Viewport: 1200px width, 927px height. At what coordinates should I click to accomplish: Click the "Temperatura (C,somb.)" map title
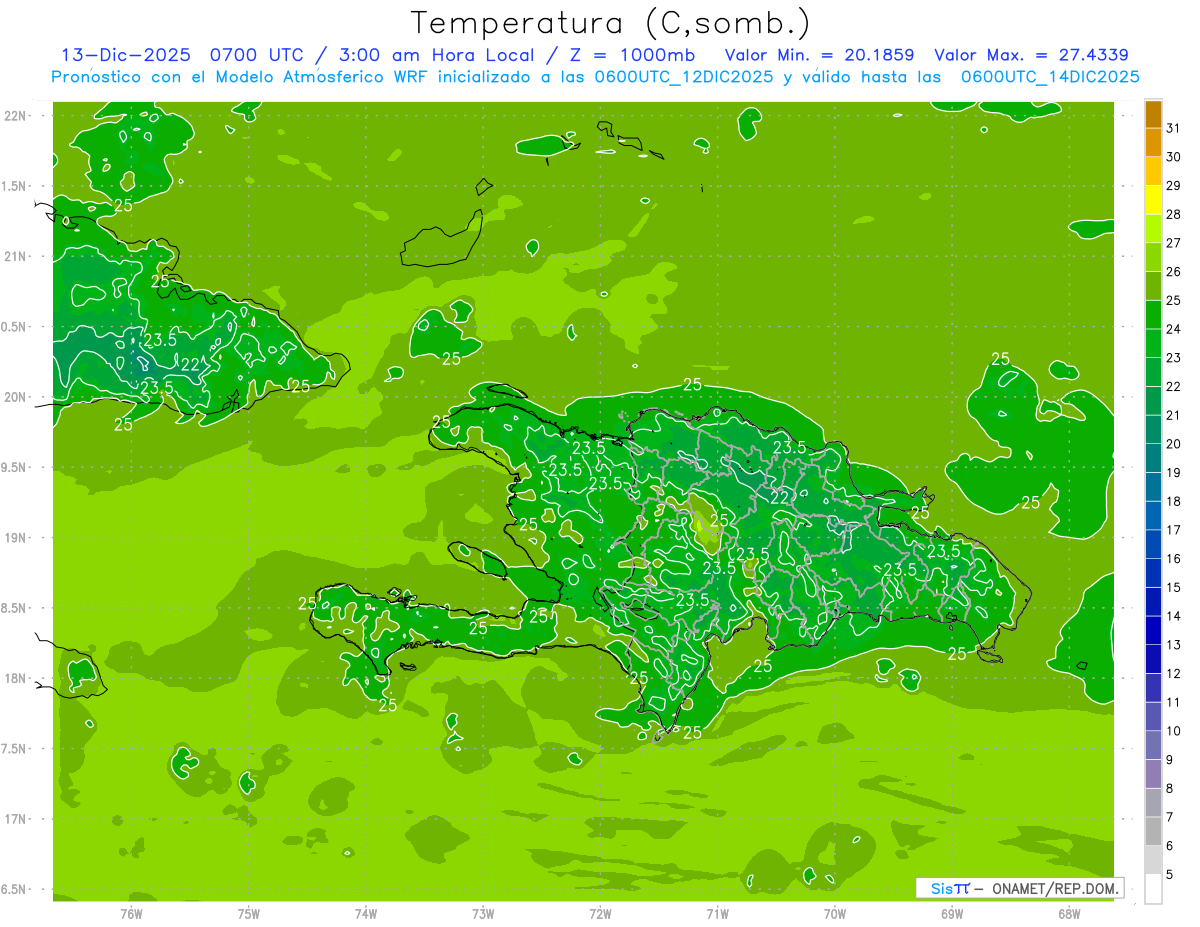coord(610,22)
